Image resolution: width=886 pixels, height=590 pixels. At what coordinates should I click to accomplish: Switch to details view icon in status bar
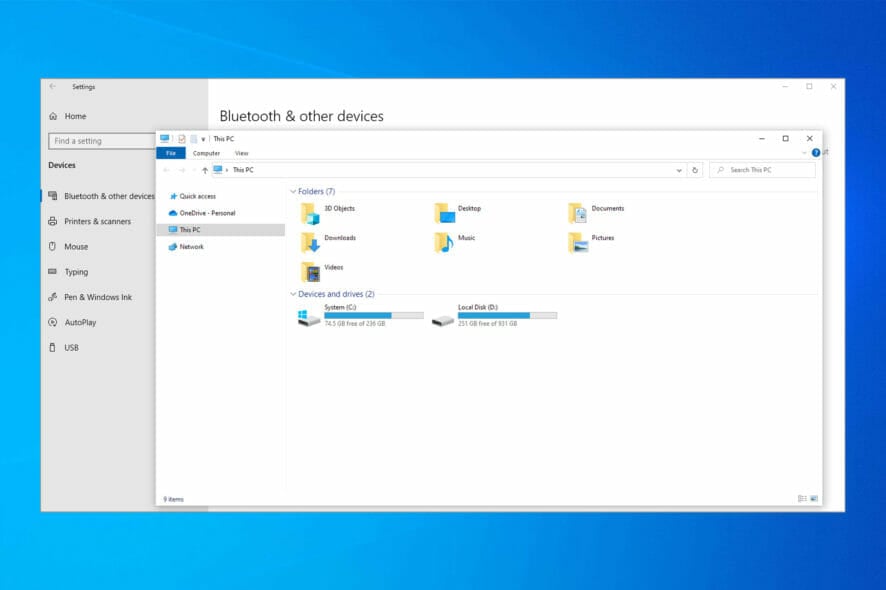tap(802, 498)
